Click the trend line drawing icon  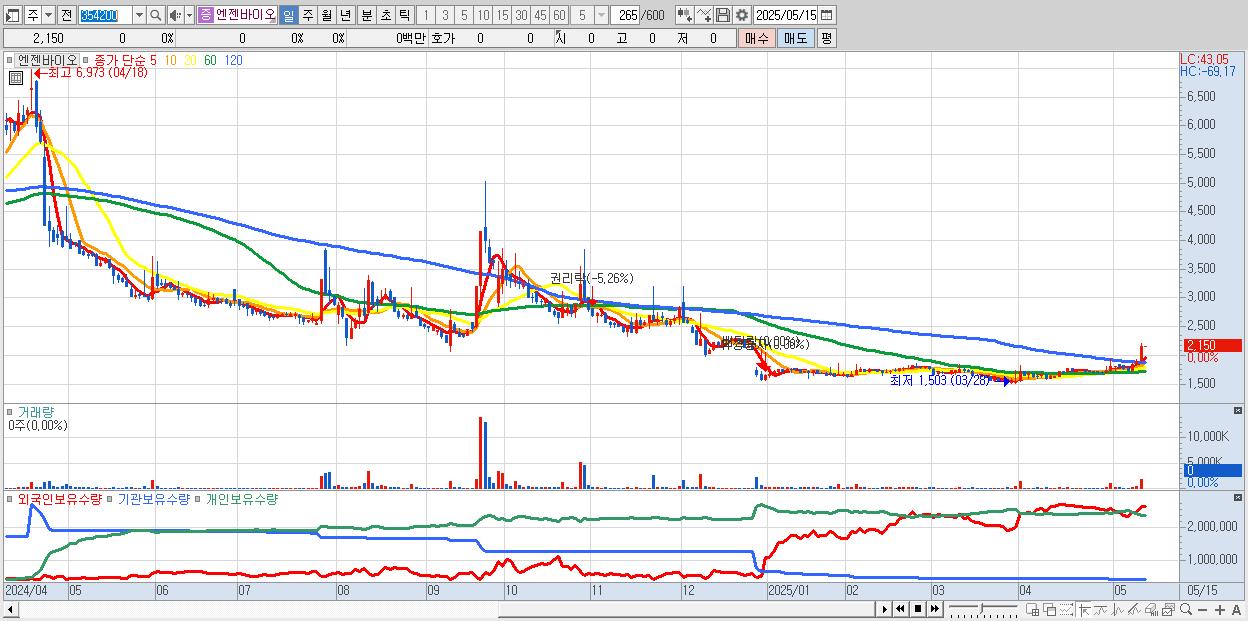pyautogui.click(x=1101, y=610)
